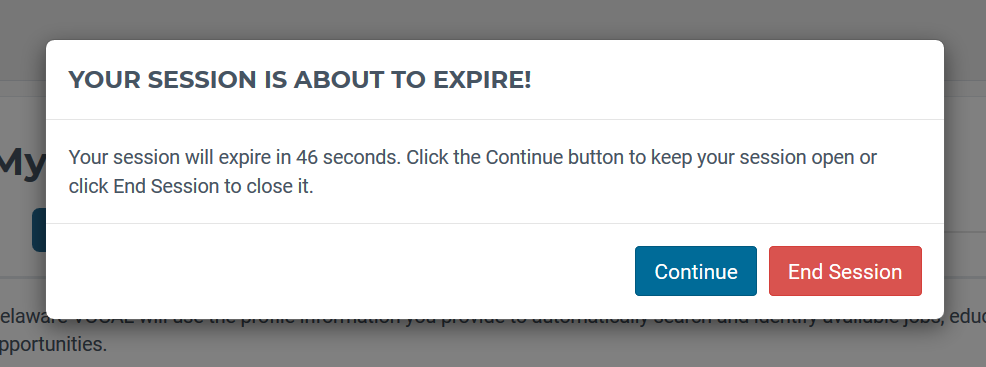
Task: Click the 'opportunities.' text on background page
Action: [x=52, y=344]
